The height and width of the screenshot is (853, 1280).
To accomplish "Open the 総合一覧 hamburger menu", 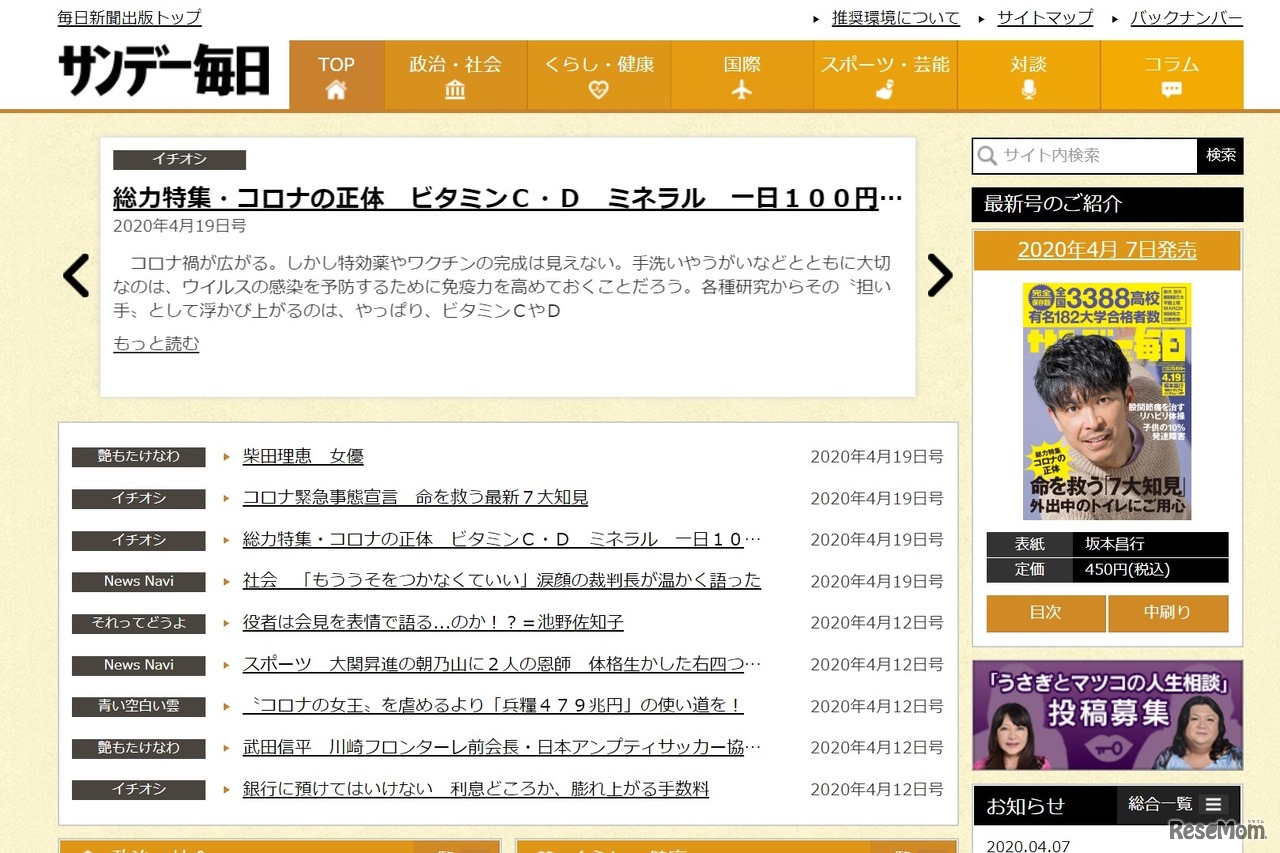I will click(1212, 804).
